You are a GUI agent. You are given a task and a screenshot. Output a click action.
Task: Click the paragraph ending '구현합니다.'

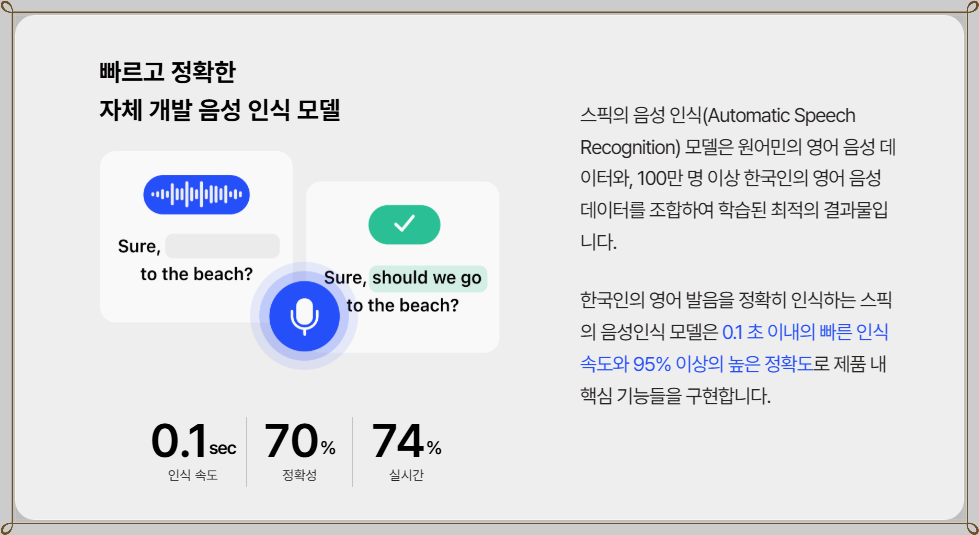(x=736, y=348)
